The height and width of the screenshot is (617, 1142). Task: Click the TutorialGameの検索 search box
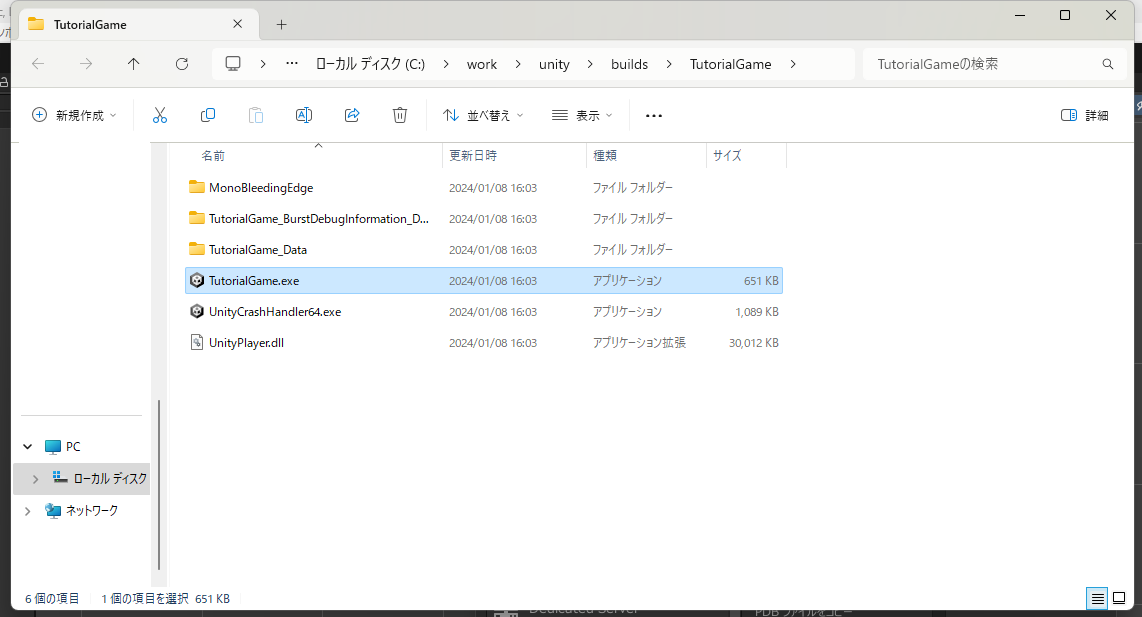994,64
